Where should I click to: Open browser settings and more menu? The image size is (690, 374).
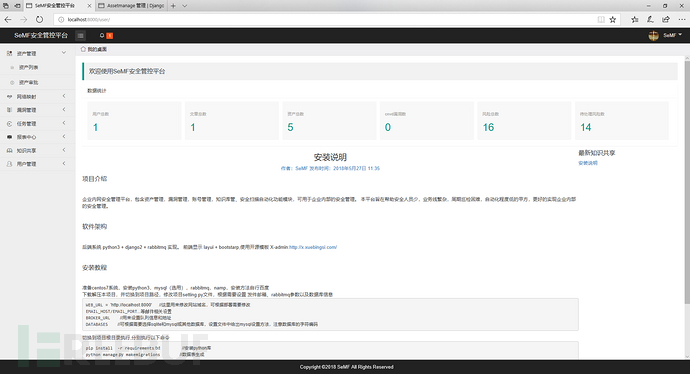pyautogui.click(x=682, y=19)
